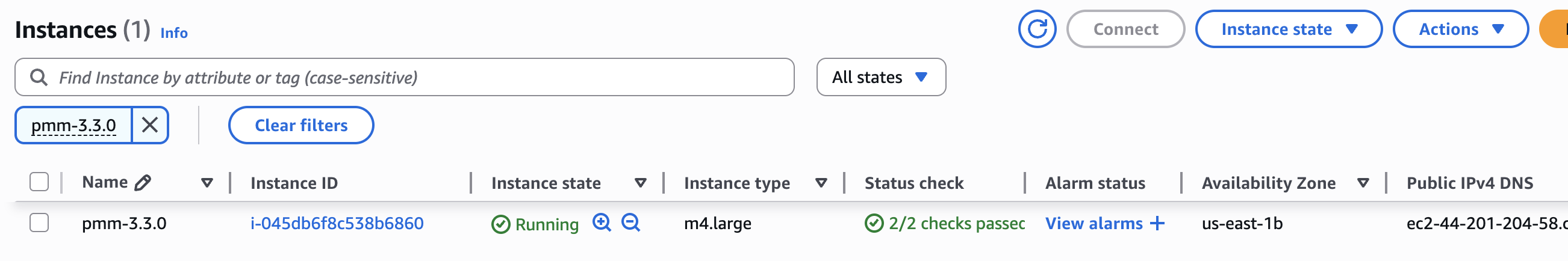Sort by the Instance type column arrow
The width and height of the screenshot is (1568, 261).
pyautogui.click(x=821, y=182)
